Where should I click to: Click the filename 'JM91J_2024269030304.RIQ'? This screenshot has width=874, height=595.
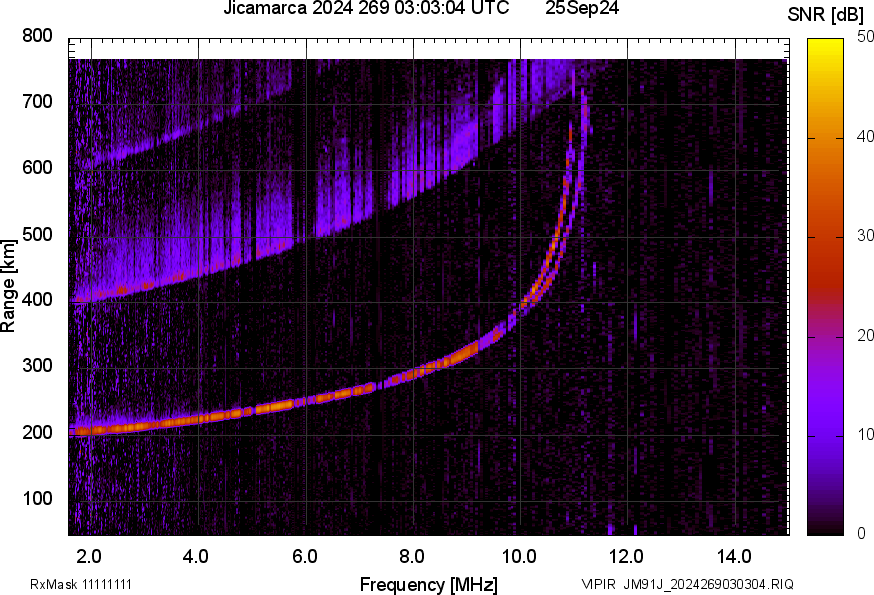coord(708,584)
